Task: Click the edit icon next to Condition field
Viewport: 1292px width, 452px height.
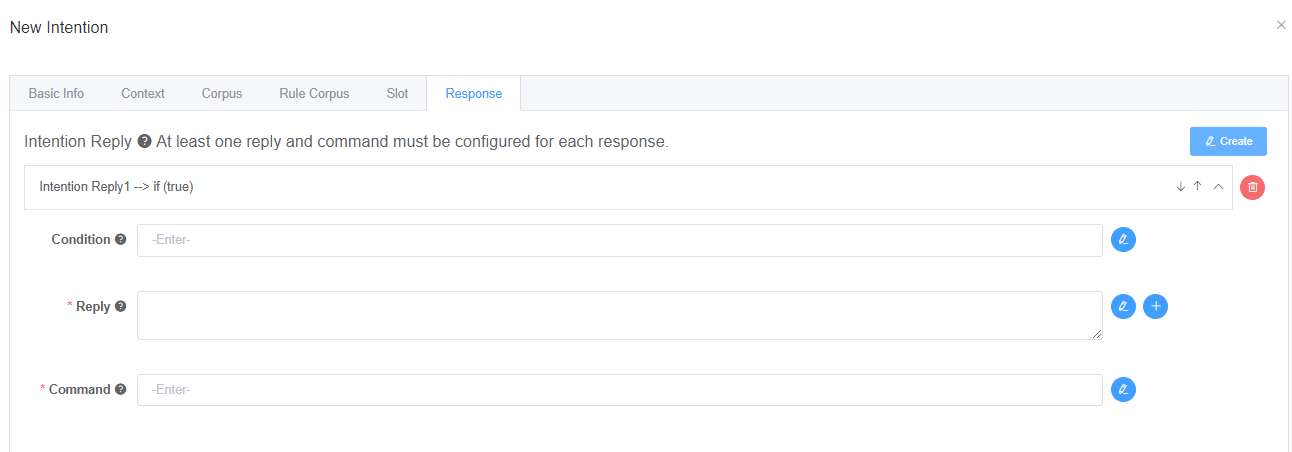Action: [x=1123, y=240]
